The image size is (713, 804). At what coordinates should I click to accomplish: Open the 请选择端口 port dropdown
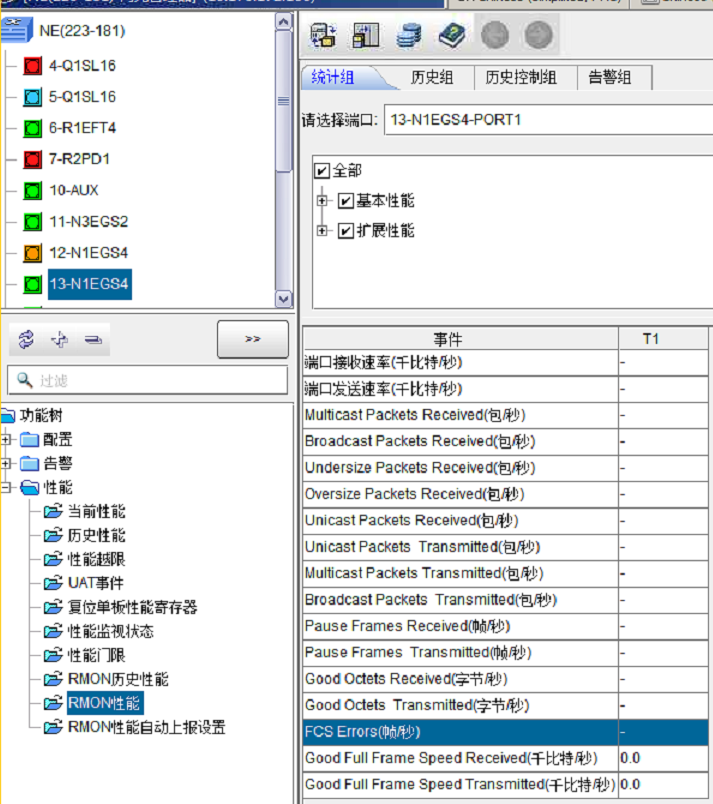click(548, 120)
